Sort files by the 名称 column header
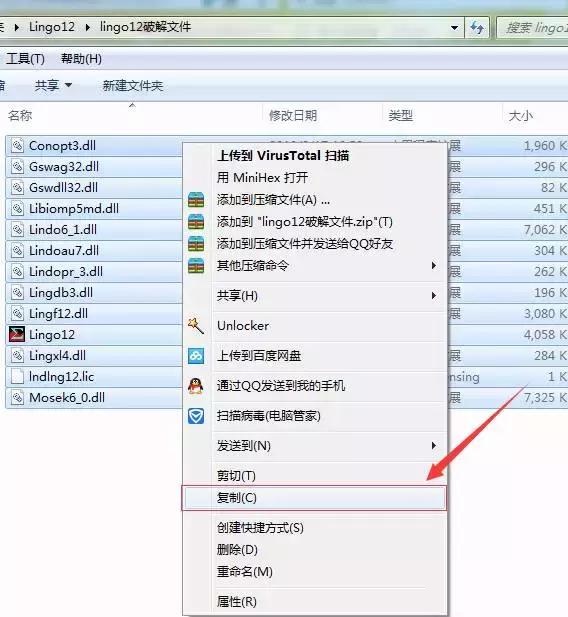This screenshot has width=568, height=617. (x=20, y=115)
